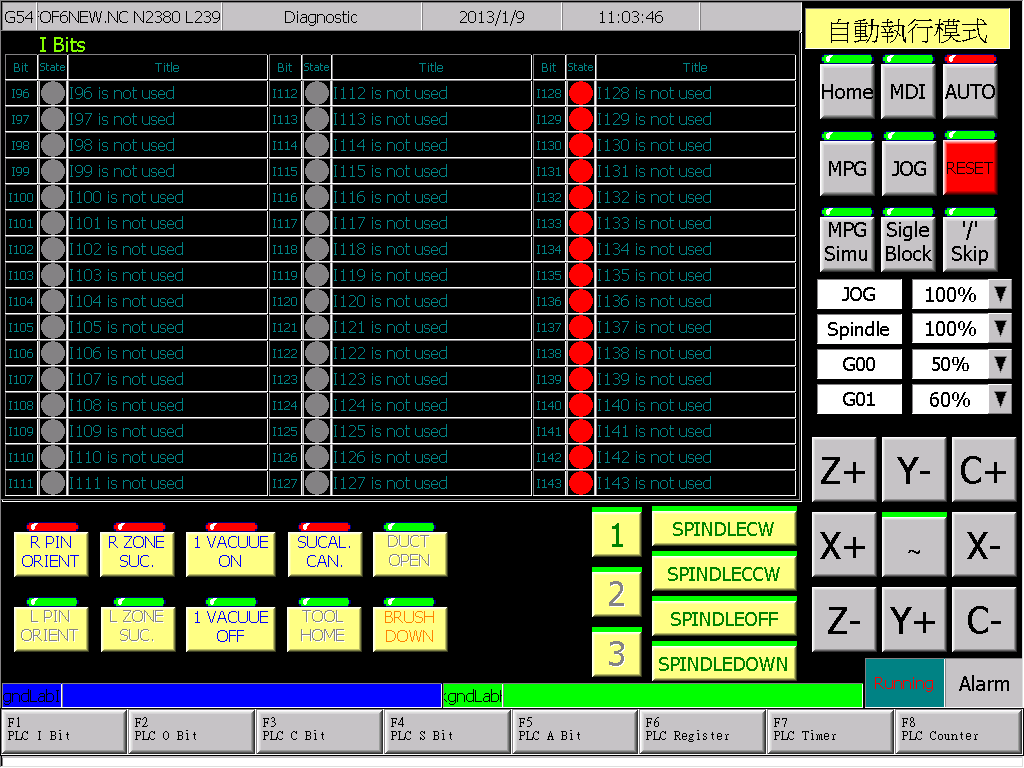This screenshot has height=768, width=1024.
Task: Select the rapid traverse tilde key
Action: [x=914, y=546]
